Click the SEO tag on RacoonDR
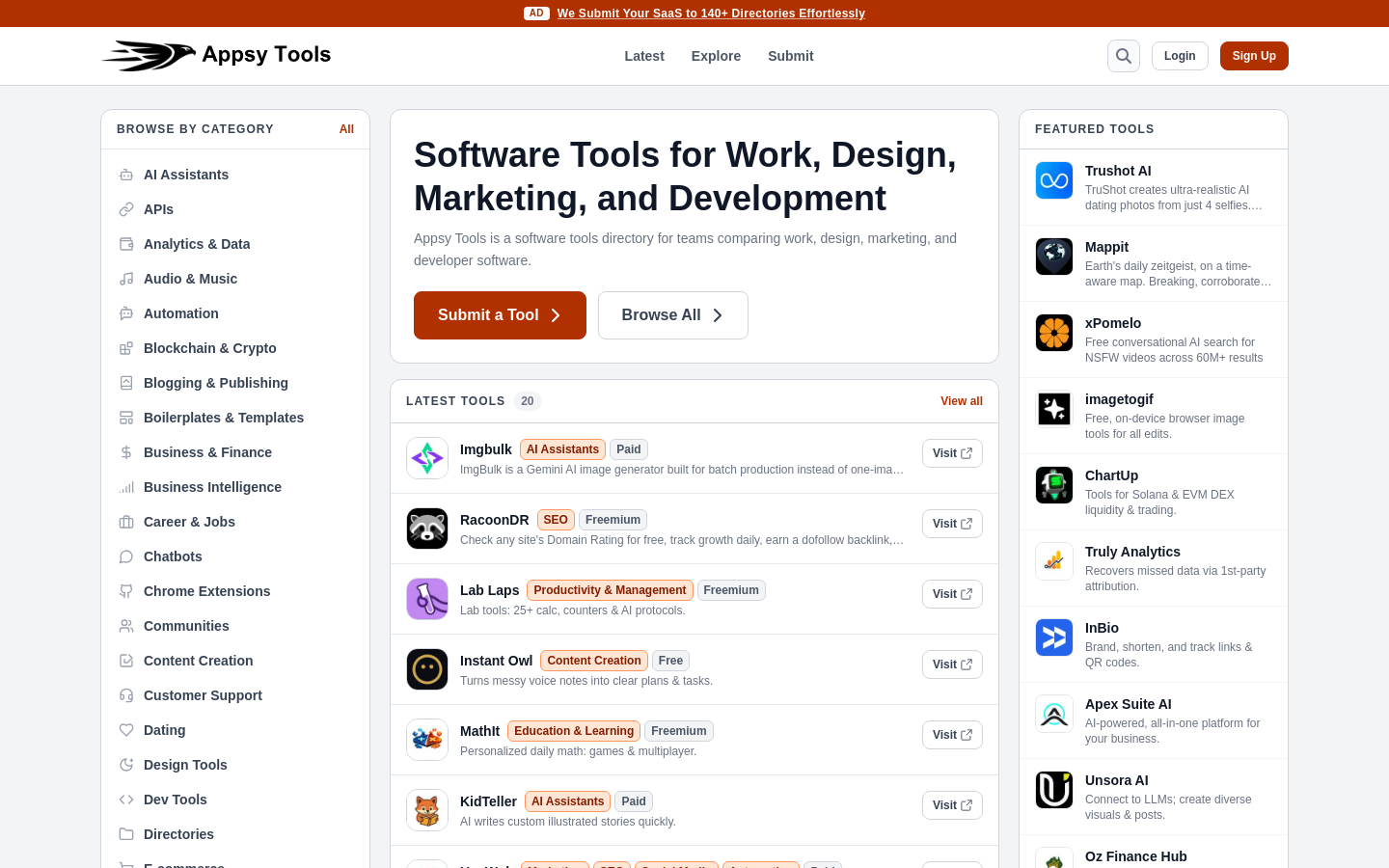This screenshot has height=868, width=1389. [556, 520]
